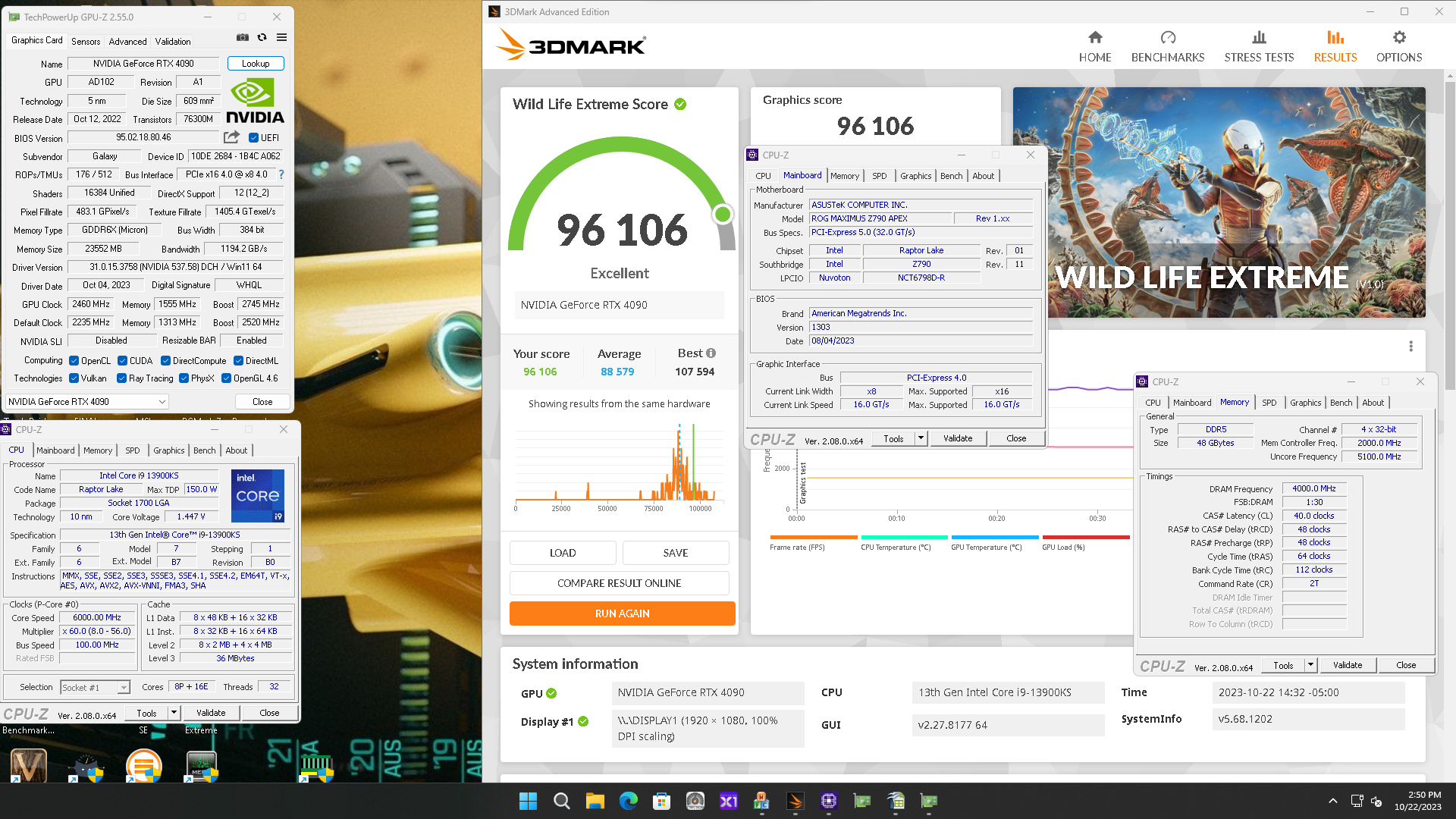Open taskbar Search

tap(561, 801)
